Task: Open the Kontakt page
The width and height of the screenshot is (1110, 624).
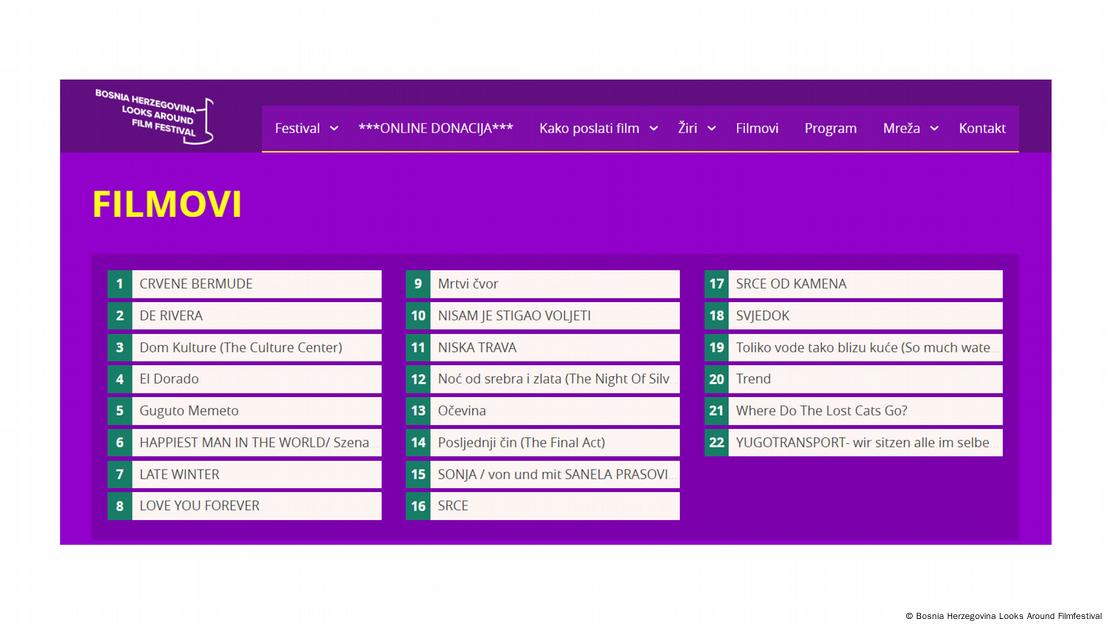Action: tap(982, 128)
